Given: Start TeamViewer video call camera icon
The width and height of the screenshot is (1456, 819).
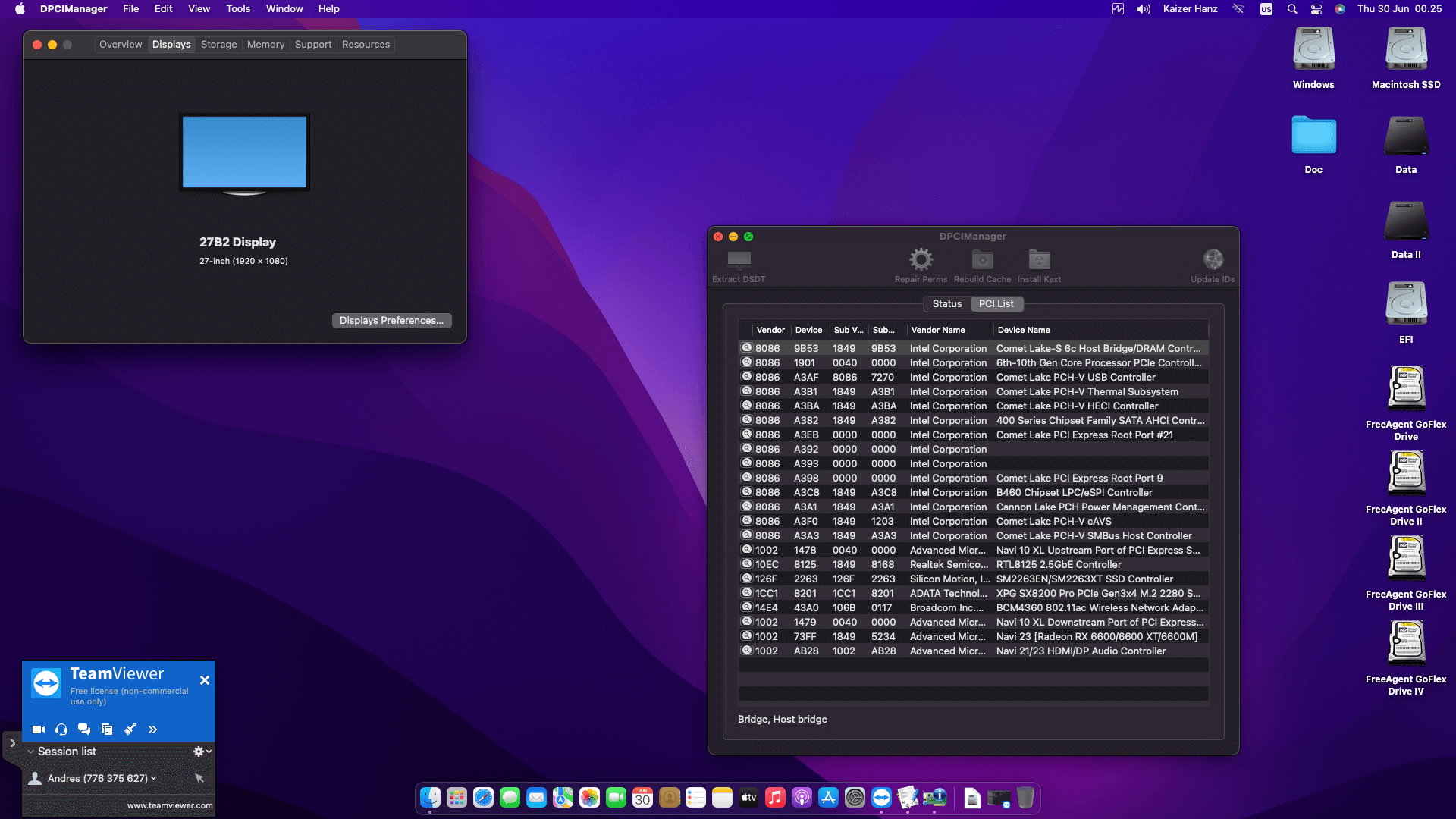Looking at the screenshot, I should pos(39,730).
